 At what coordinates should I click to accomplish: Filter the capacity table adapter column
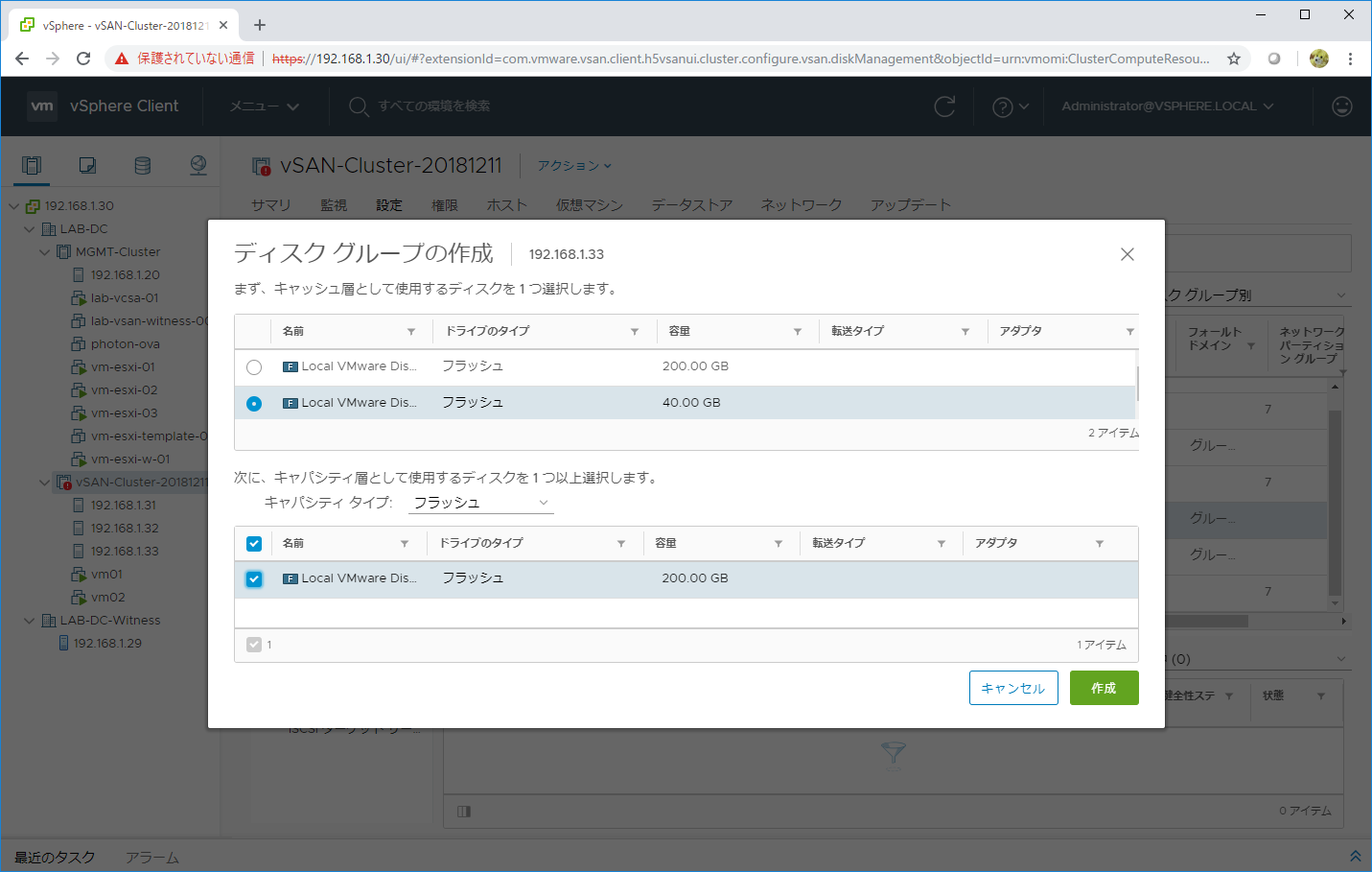1100,544
